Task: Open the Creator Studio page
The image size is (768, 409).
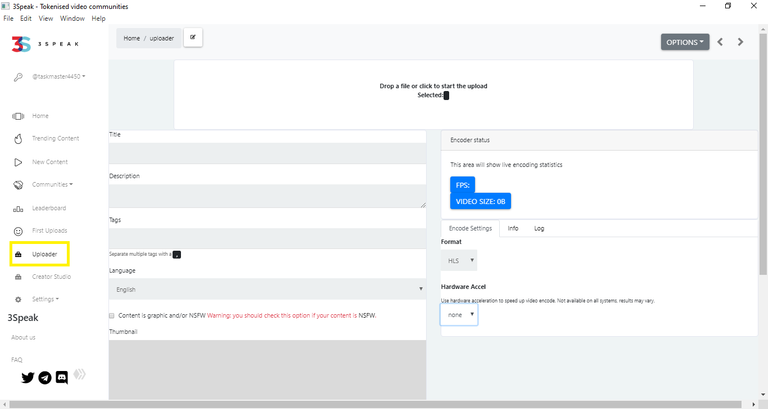Action: pos(51,277)
